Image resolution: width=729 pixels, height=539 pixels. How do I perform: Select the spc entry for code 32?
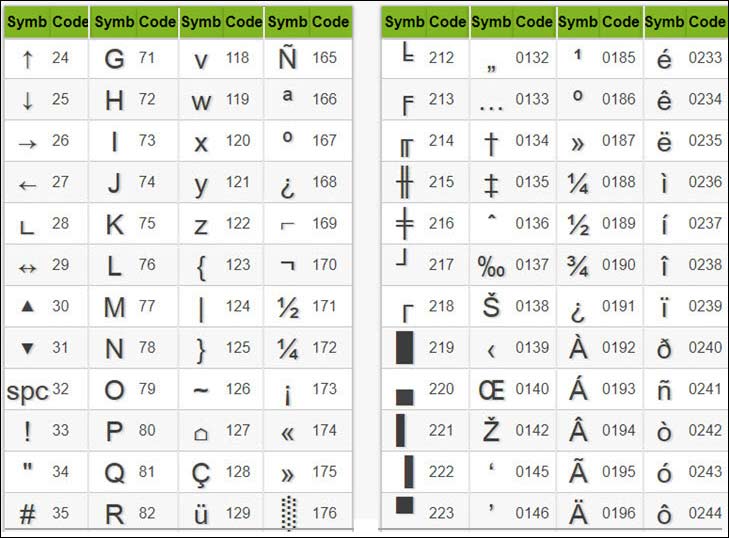(27, 392)
